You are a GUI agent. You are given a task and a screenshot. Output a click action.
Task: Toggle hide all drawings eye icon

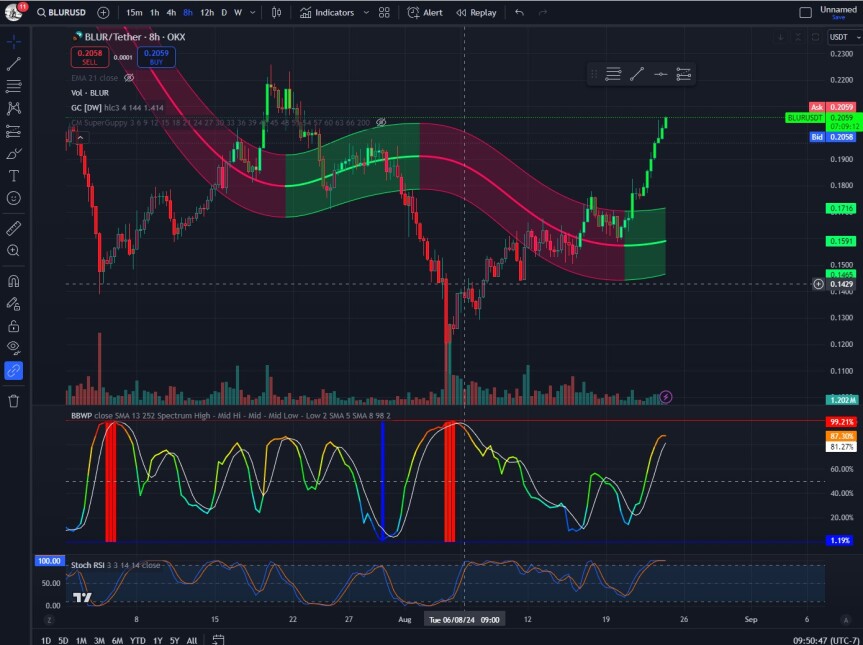(14, 348)
